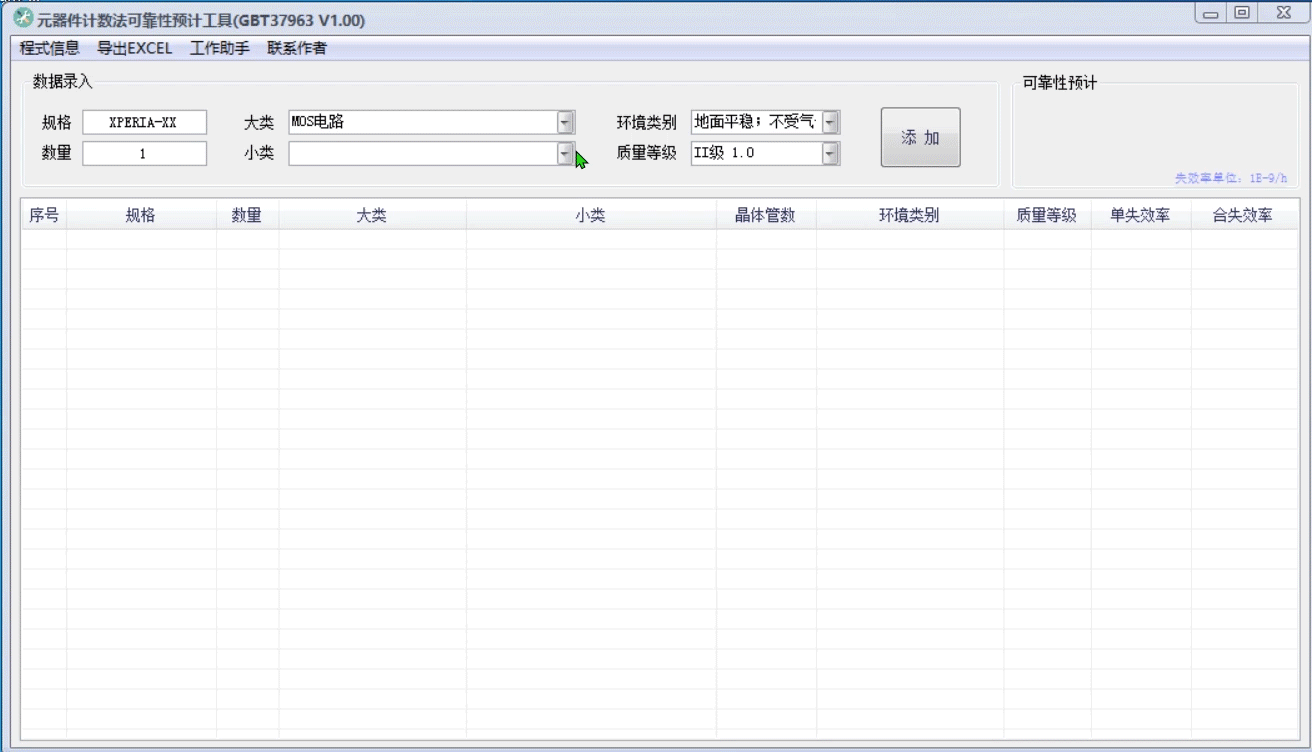1312x752 pixels.
Task: Click the 序号 column header
Action: [44, 216]
